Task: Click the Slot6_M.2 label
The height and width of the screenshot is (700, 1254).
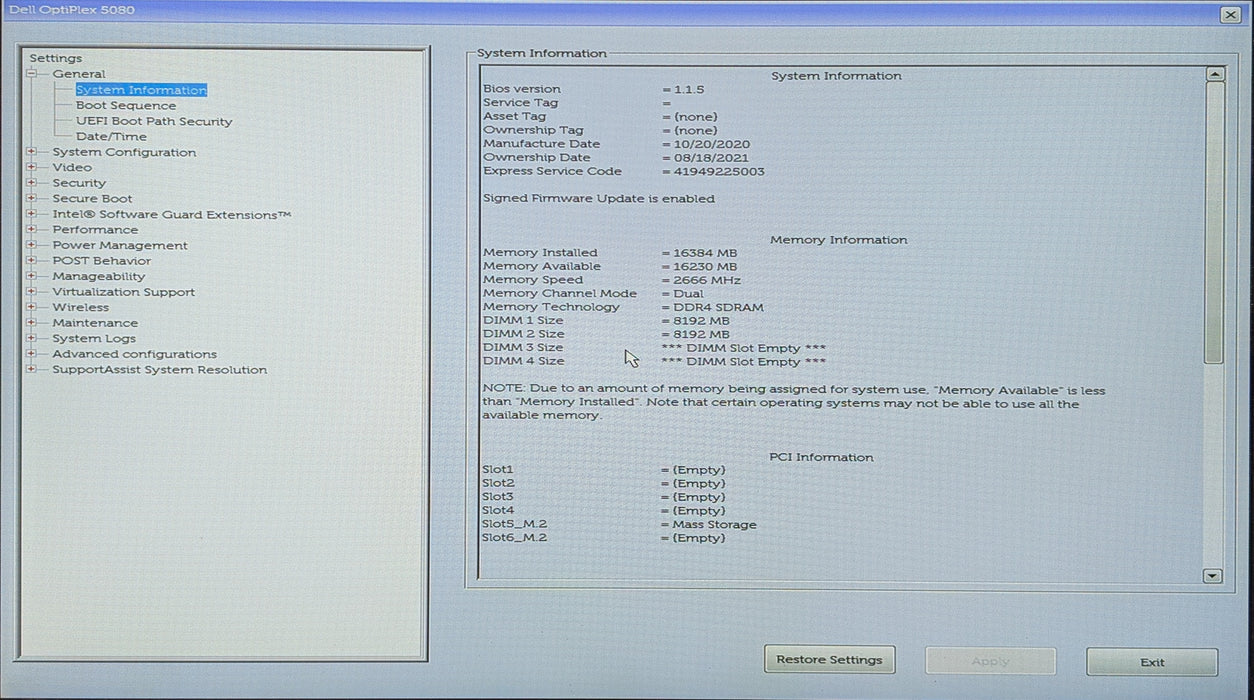Action: point(514,538)
